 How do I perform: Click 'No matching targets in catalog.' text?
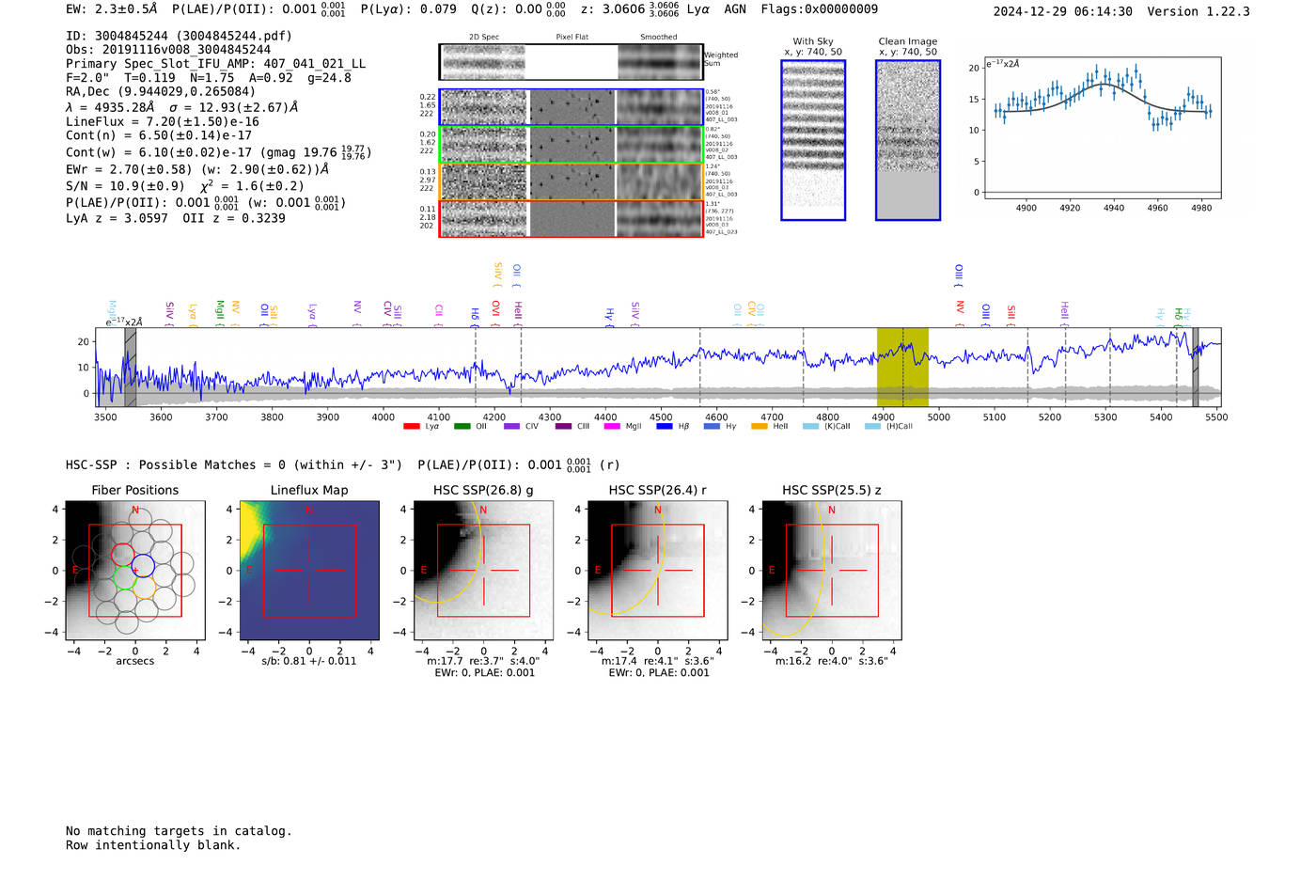(179, 831)
